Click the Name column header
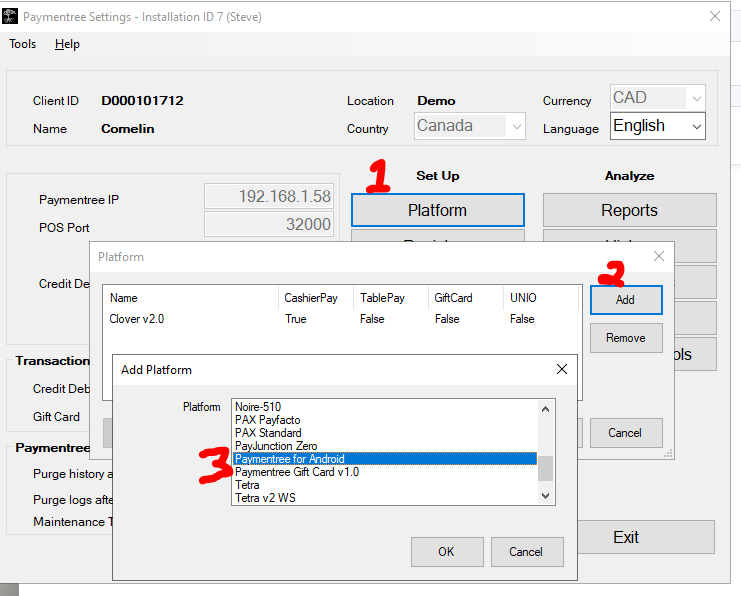 [x=191, y=298]
